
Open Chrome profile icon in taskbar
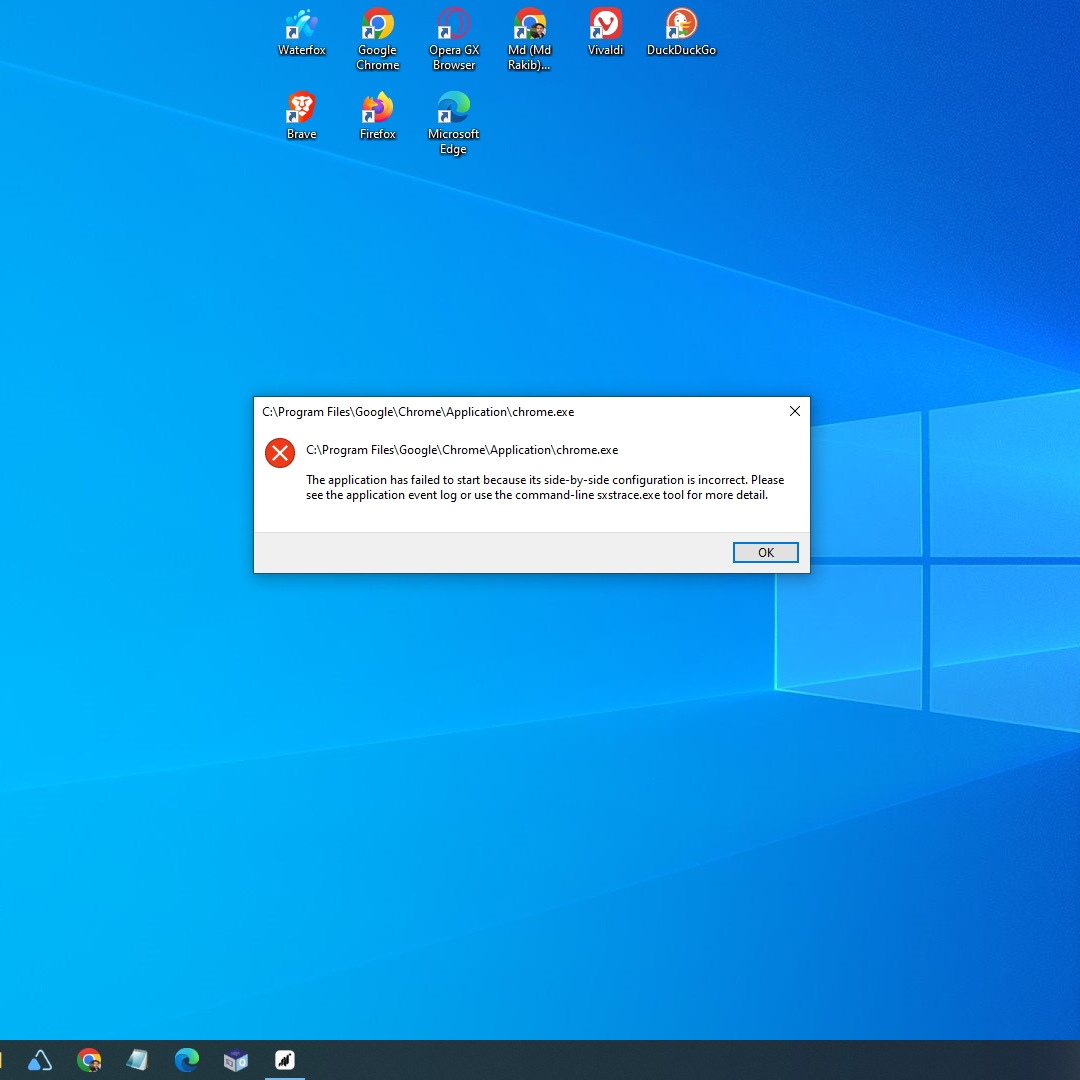tap(89, 1059)
